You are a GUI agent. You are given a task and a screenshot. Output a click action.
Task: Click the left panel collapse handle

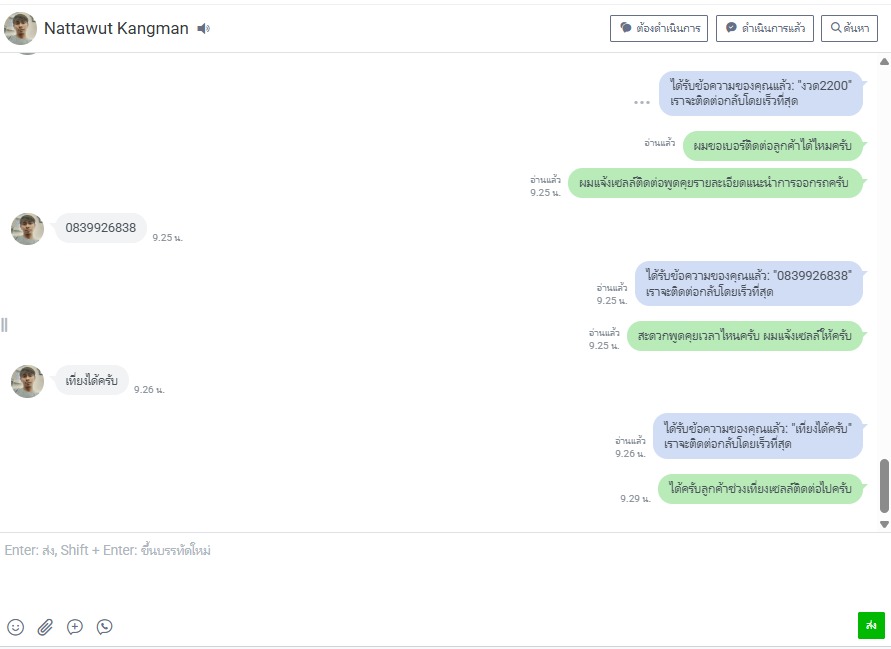coord(5,325)
